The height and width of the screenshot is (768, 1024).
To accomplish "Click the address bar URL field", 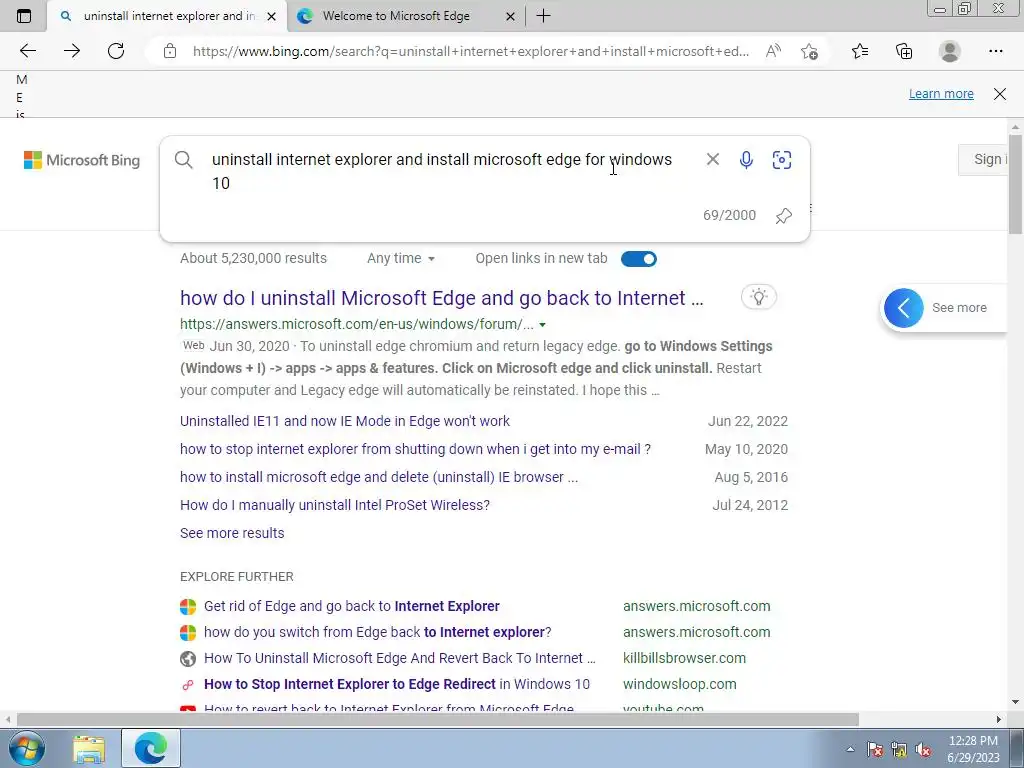I will click(470, 51).
